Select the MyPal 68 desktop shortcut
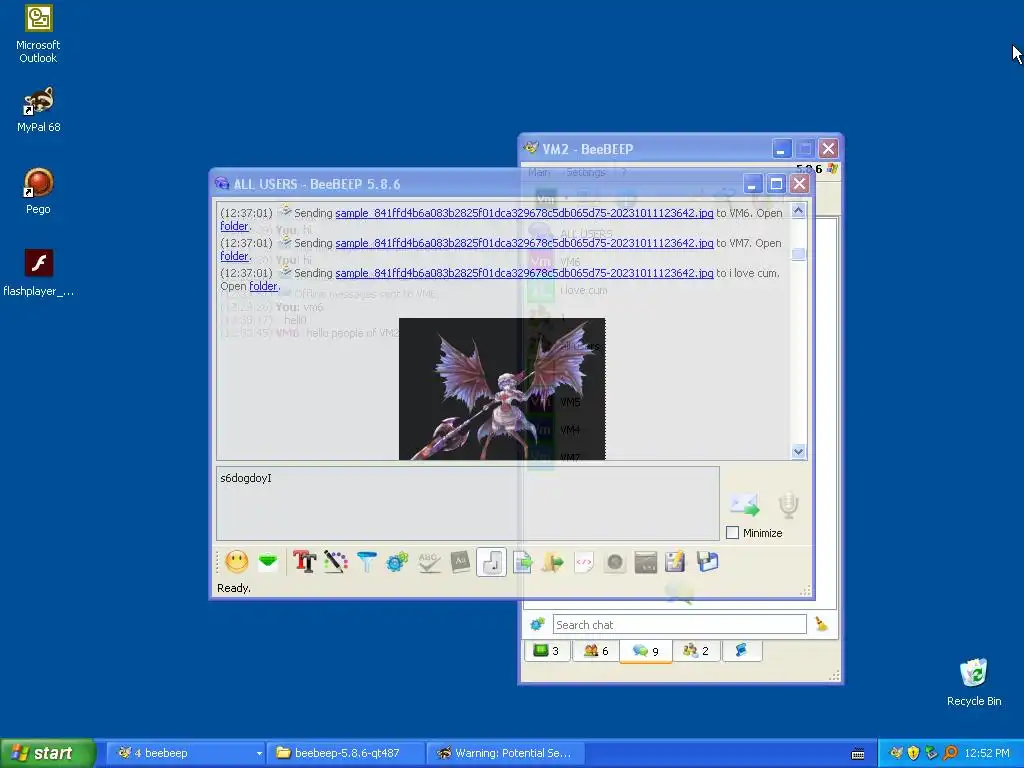1024x768 pixels. [x=38, y=110]
